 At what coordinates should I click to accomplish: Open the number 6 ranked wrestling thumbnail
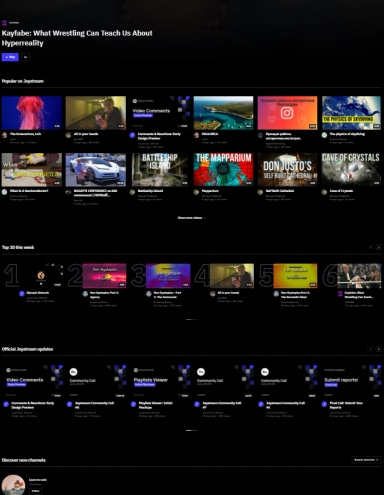point(359,276)
